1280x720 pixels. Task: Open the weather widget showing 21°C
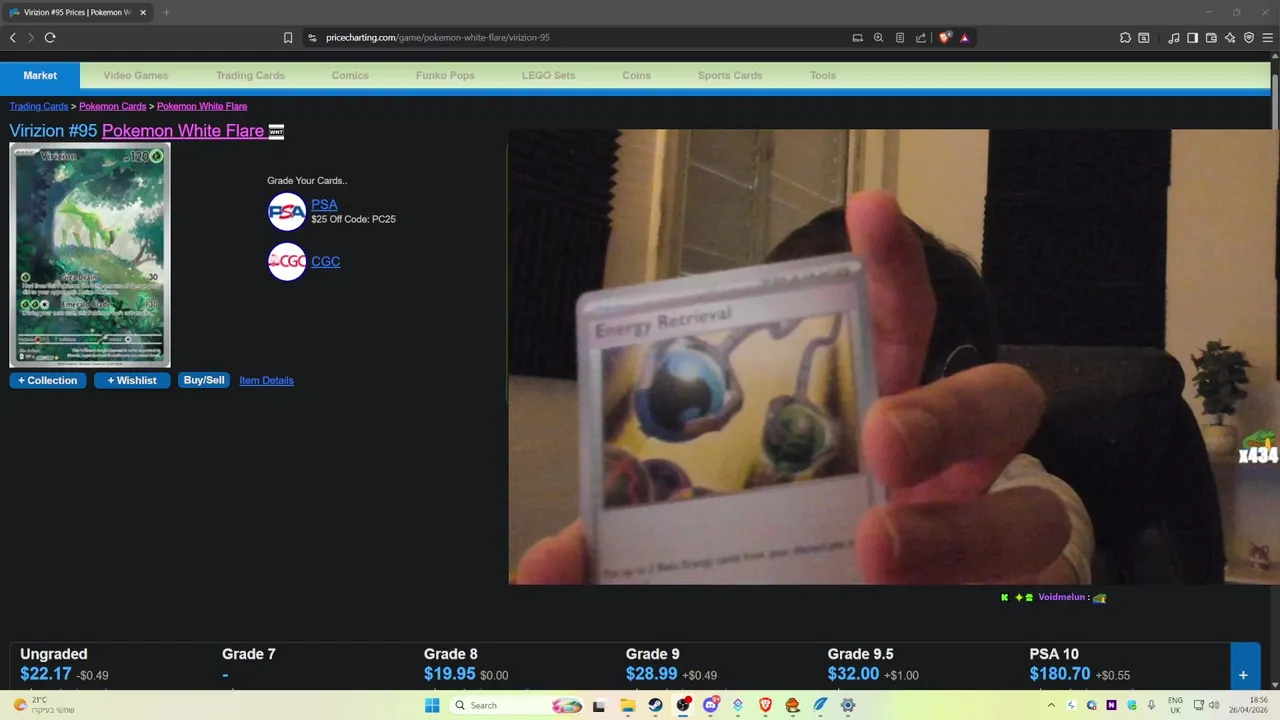45,705
